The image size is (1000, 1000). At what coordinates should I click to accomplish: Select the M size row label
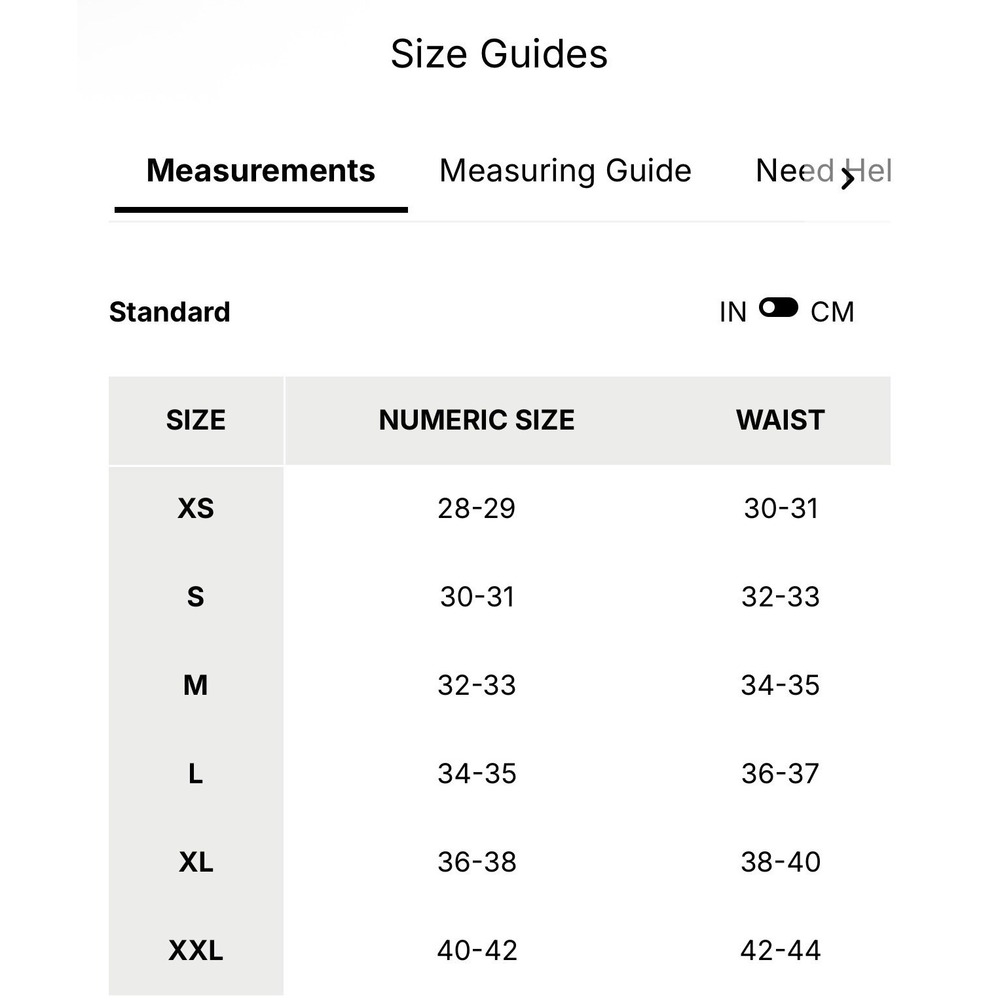(x=196, y=686)
